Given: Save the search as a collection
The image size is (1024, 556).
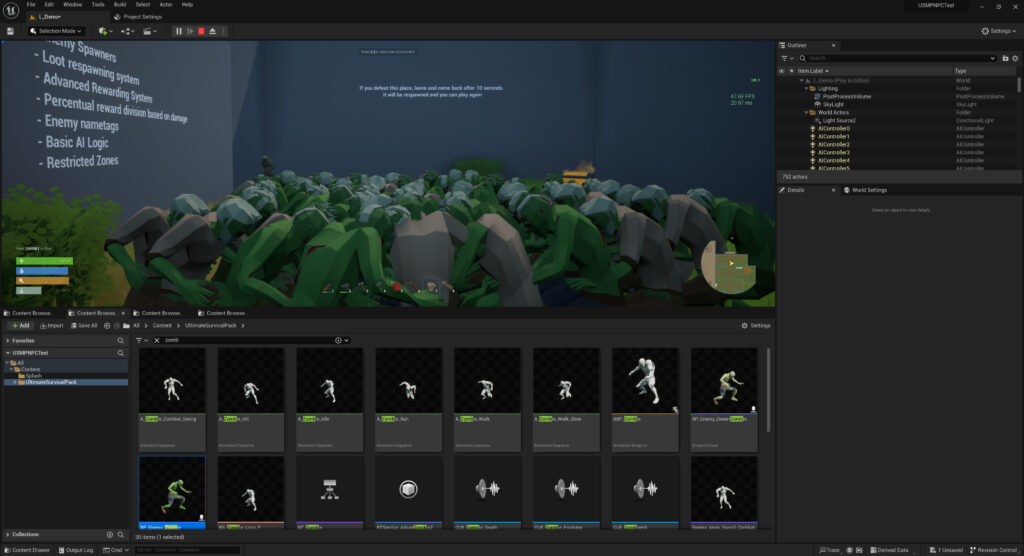Looking at the screenshot, I should [338, 340].
